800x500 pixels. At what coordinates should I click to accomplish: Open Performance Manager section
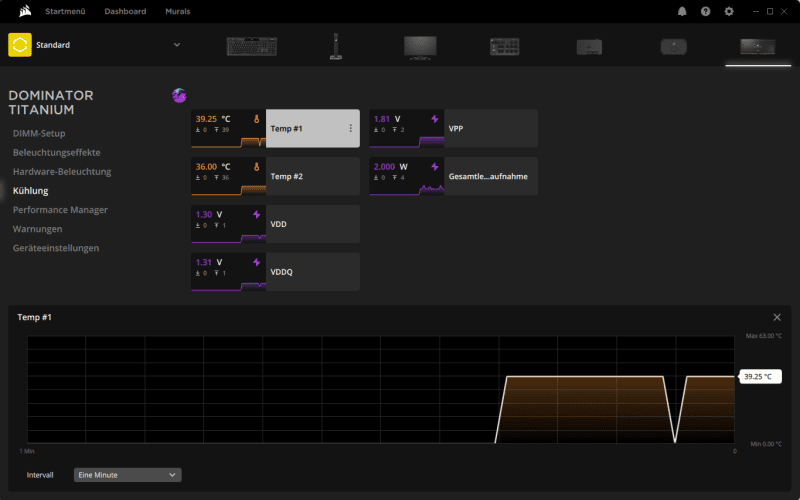coord(60,210)
